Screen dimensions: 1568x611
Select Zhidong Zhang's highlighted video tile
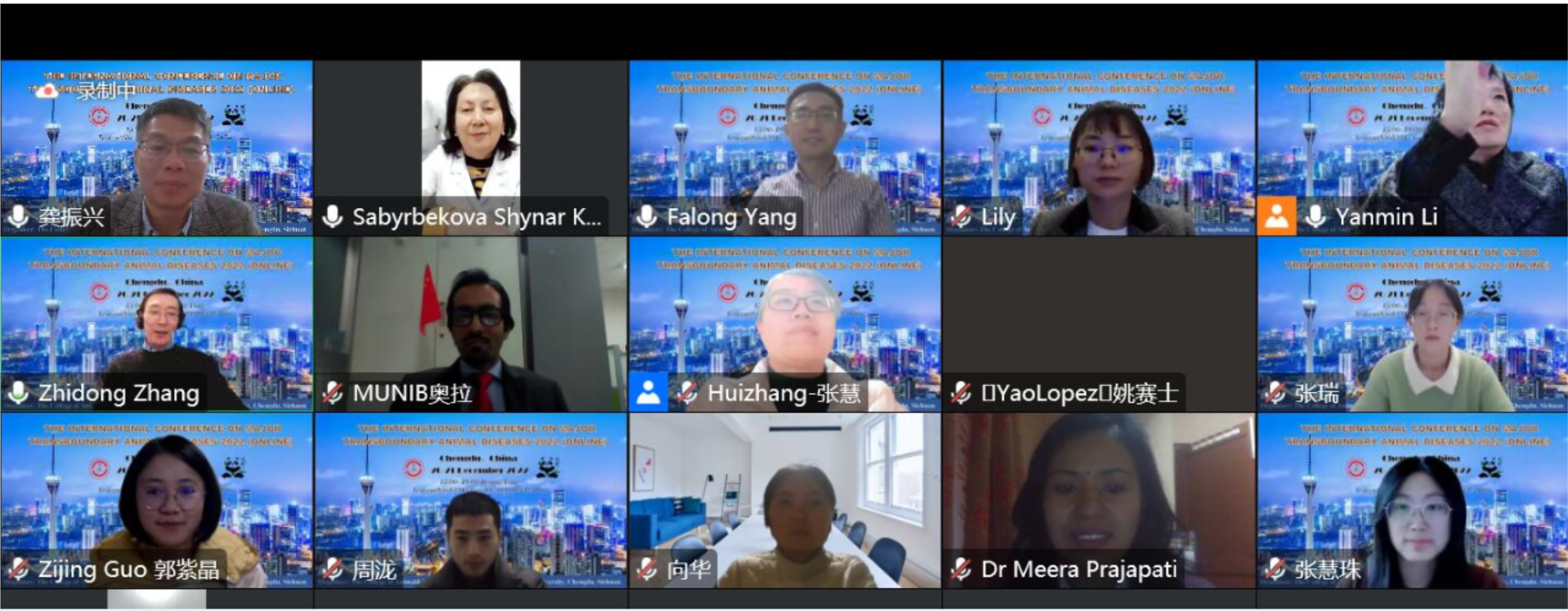157,324
